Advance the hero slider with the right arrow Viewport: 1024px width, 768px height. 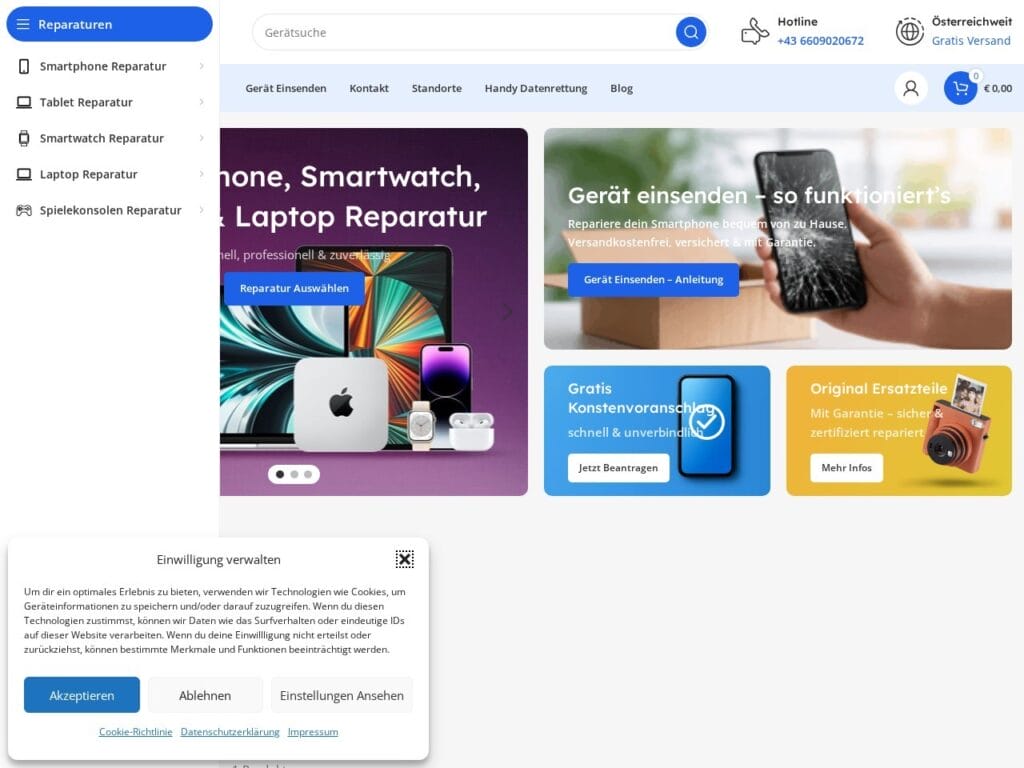pos(507,312)
